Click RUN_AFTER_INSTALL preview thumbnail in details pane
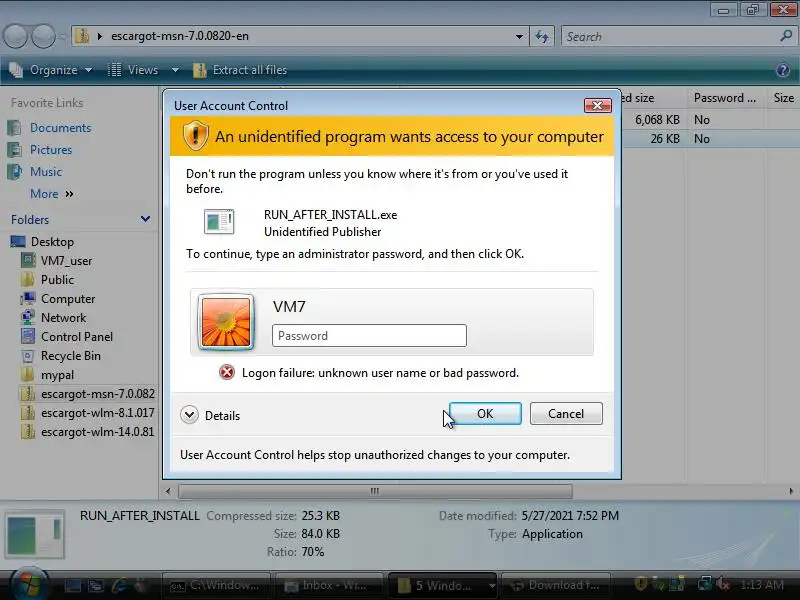Image resolution: width=800 pixels, height=600 pixels. (35, 534)
